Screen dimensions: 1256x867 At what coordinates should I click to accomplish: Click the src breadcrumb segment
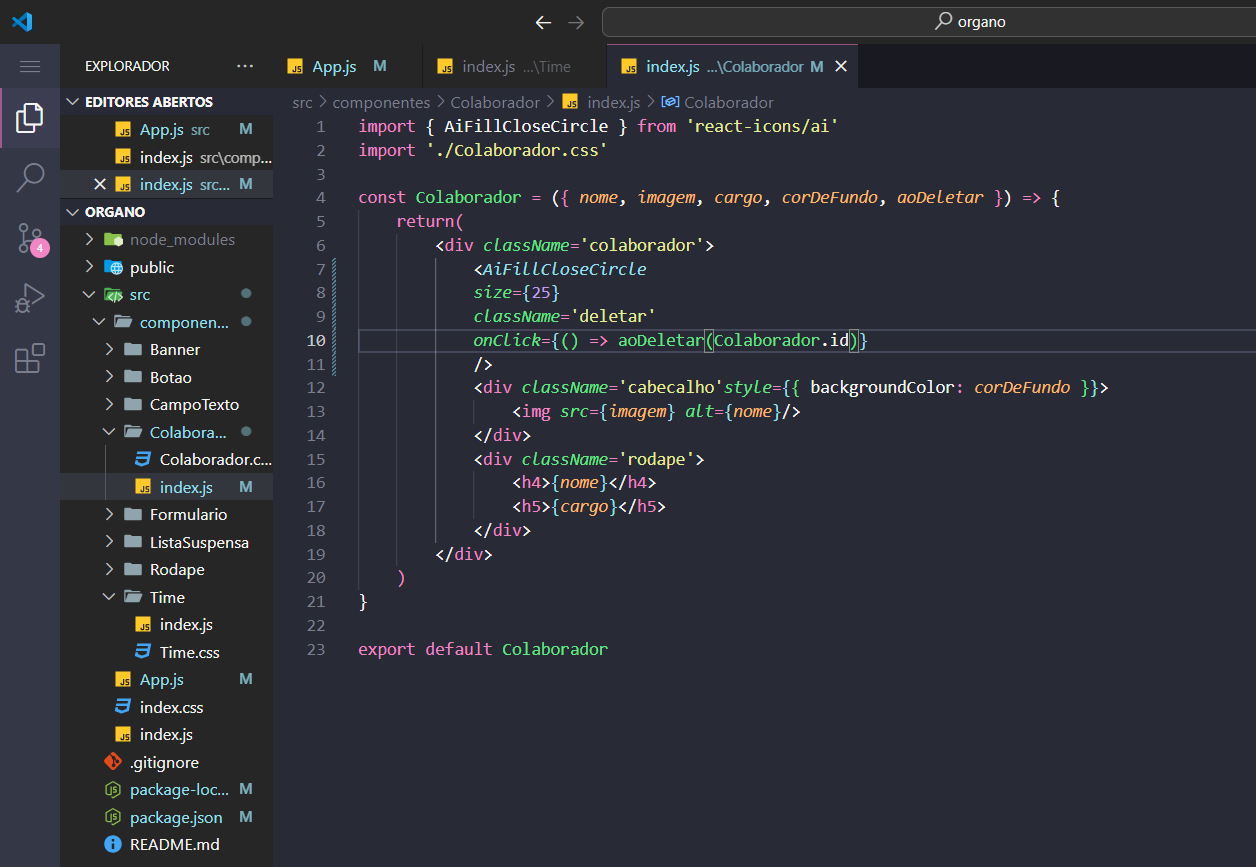point(303,102)
